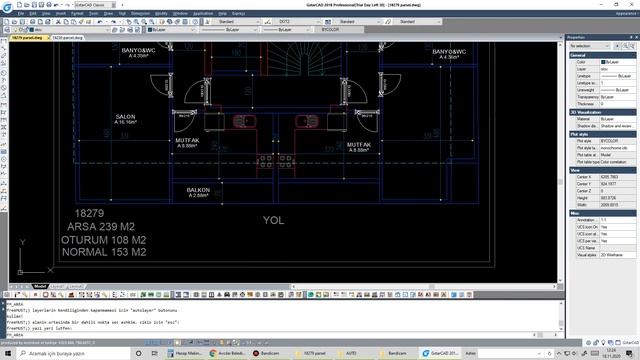Open the File menu

(x=20, y=13)
